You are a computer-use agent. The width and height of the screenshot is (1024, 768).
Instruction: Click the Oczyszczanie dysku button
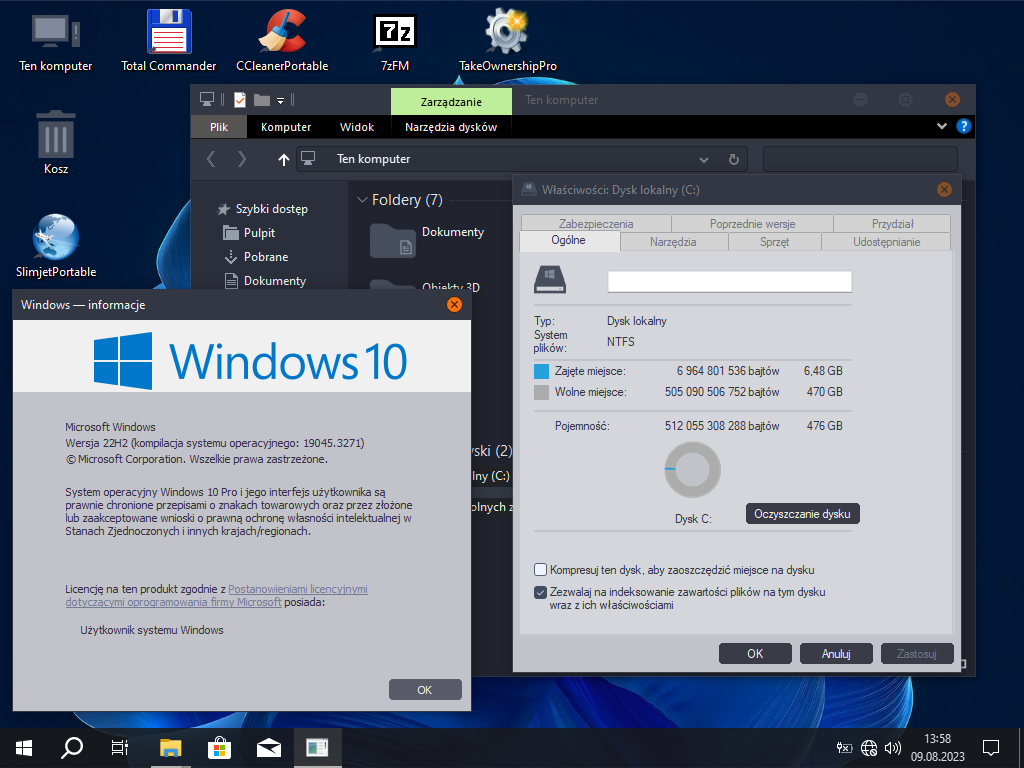[x=802, y=513]
